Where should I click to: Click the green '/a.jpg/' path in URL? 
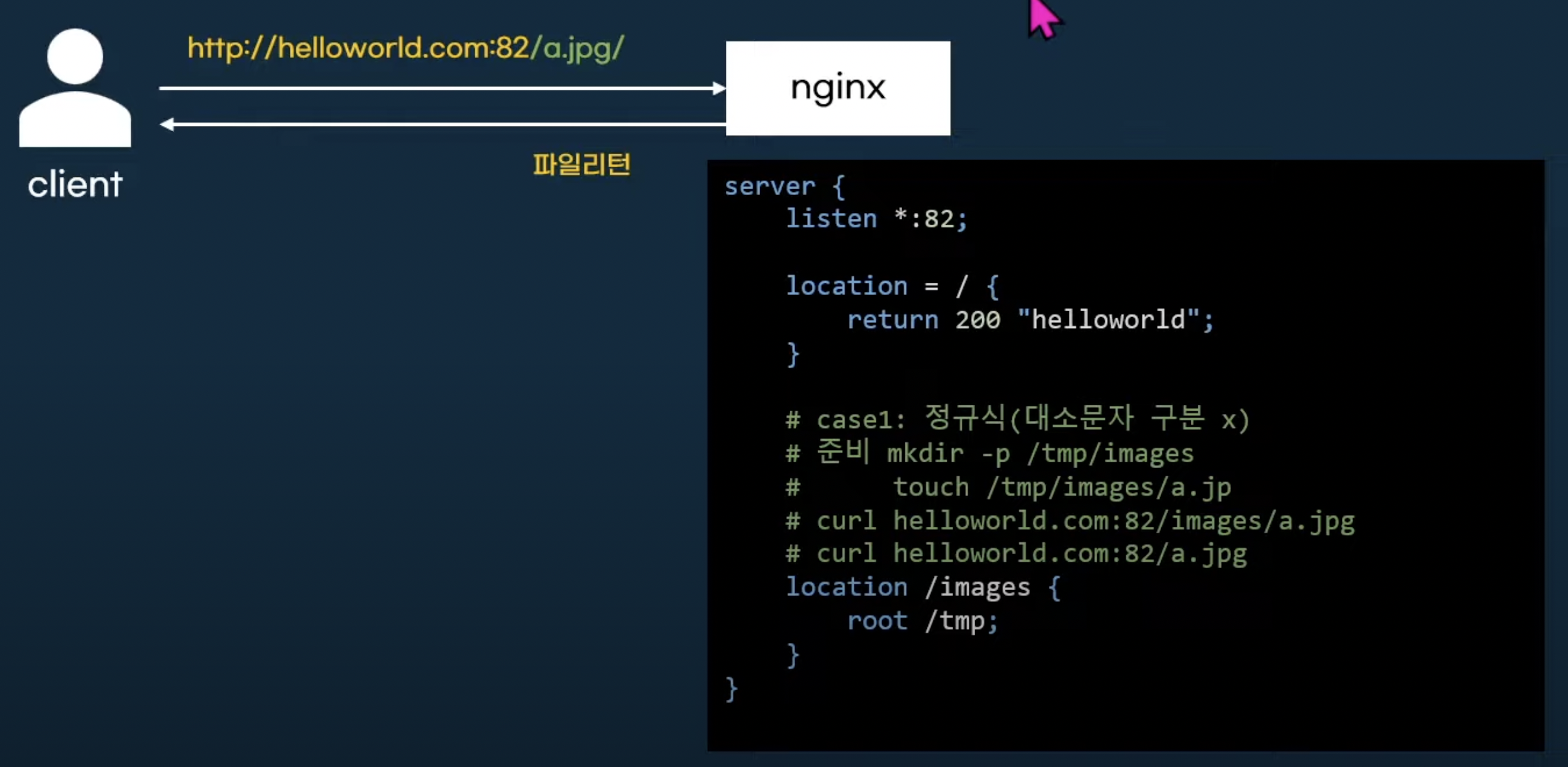pos(577,48)
